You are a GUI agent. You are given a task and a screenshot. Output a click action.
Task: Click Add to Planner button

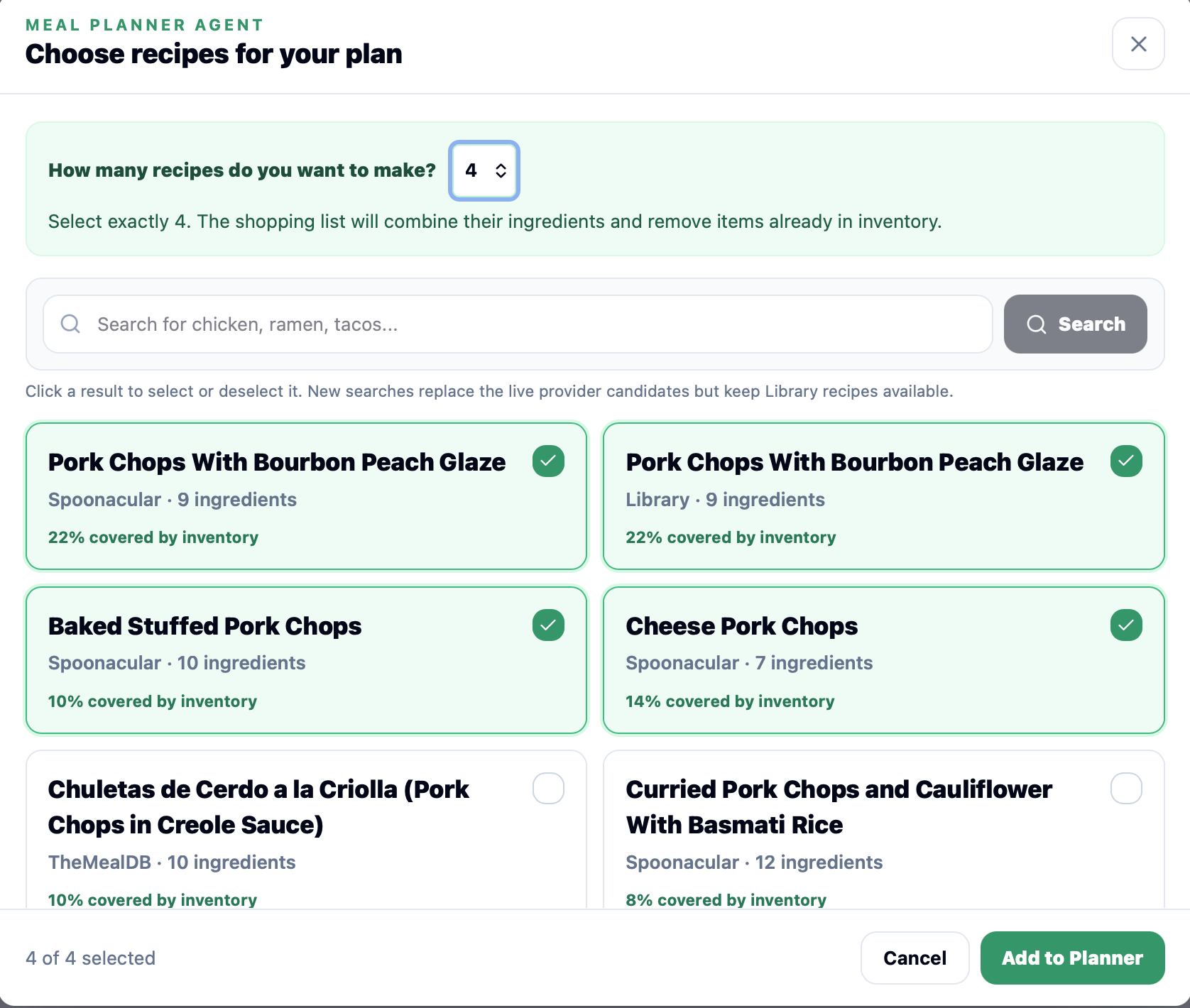coord(1072,958)
